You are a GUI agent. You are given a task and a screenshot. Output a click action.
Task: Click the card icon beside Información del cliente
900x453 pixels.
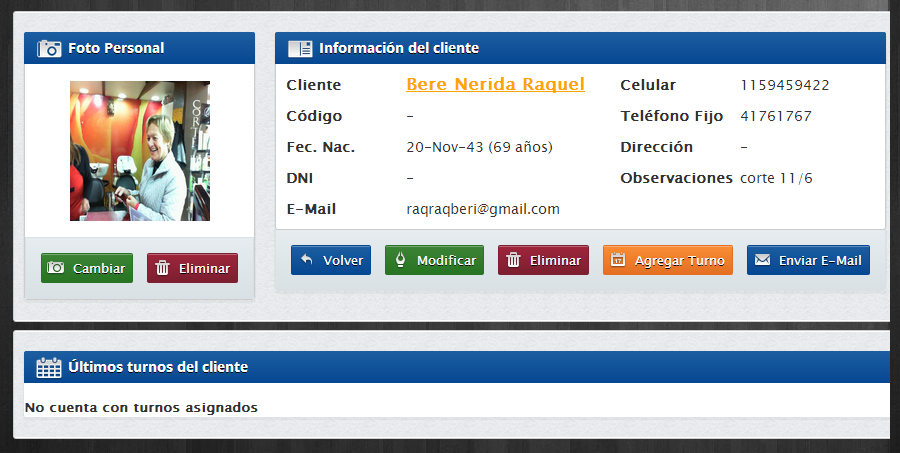pos(300,48)
